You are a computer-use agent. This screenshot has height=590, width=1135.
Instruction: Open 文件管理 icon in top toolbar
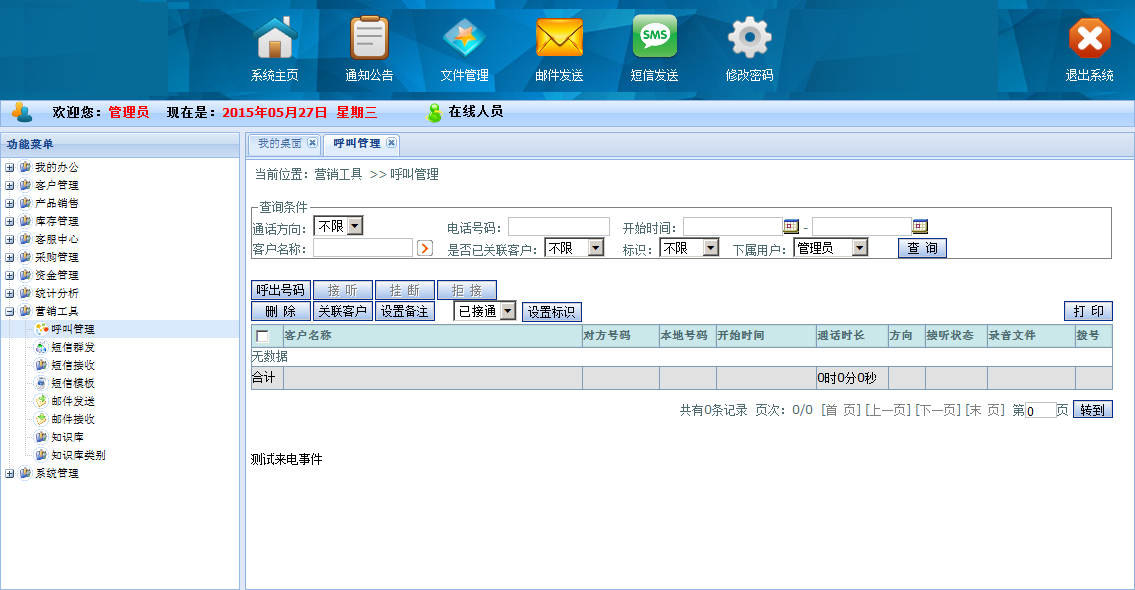click(464, 40)
